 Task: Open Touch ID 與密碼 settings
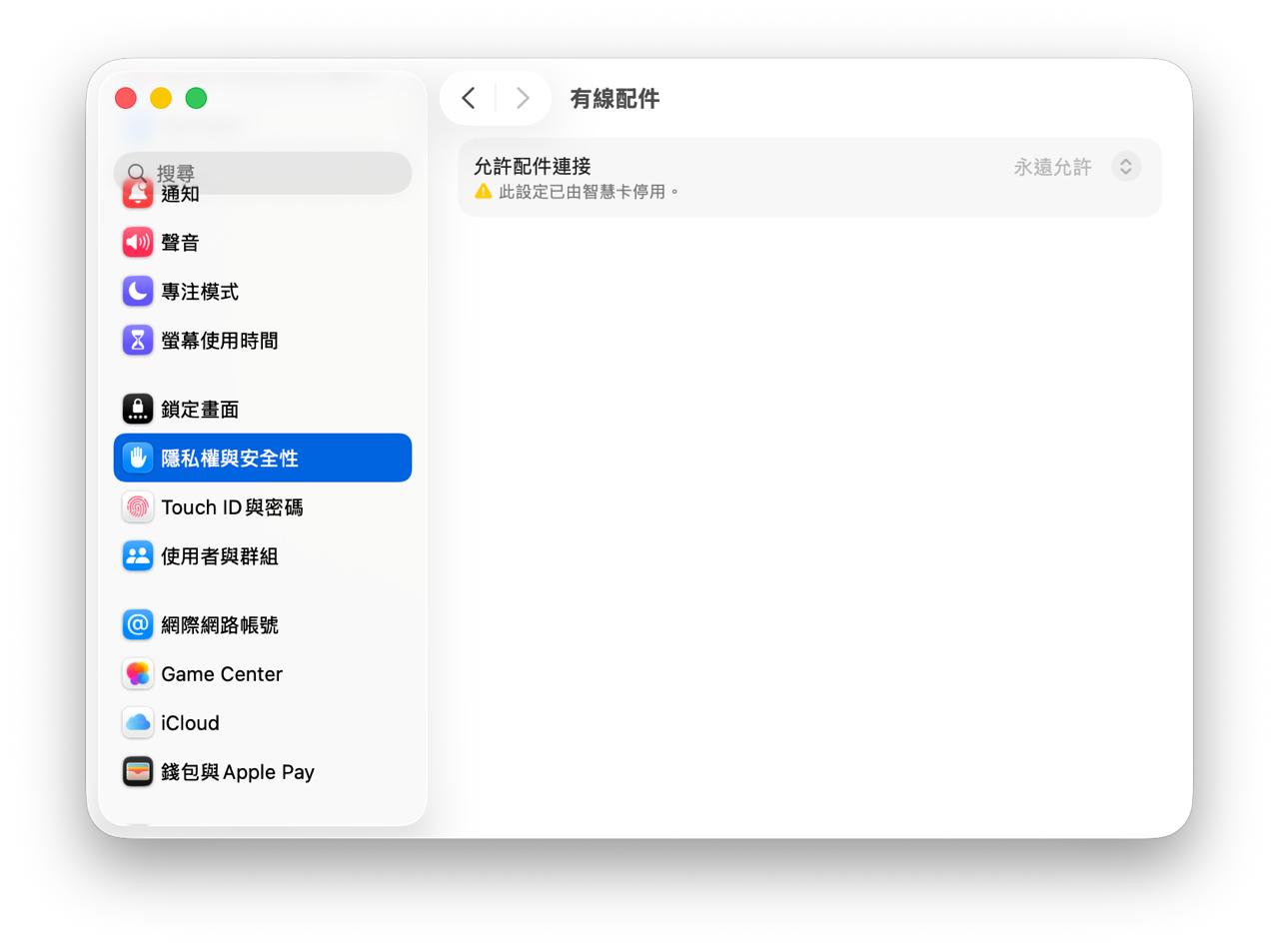coord(263,506)
